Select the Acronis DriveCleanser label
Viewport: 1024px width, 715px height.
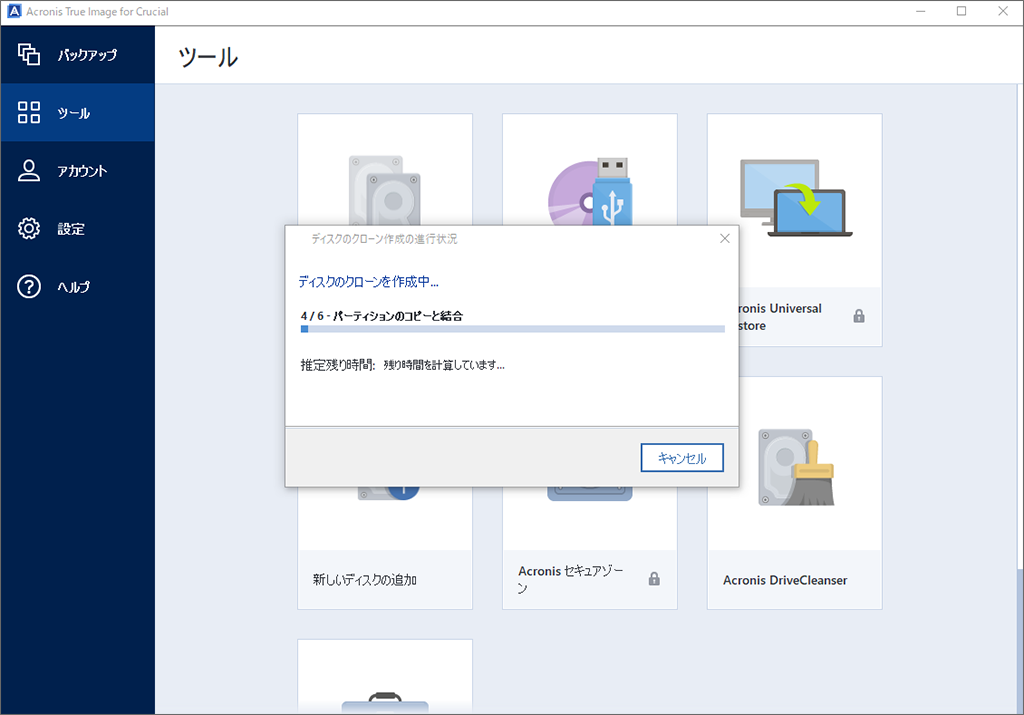click(785, 580)
